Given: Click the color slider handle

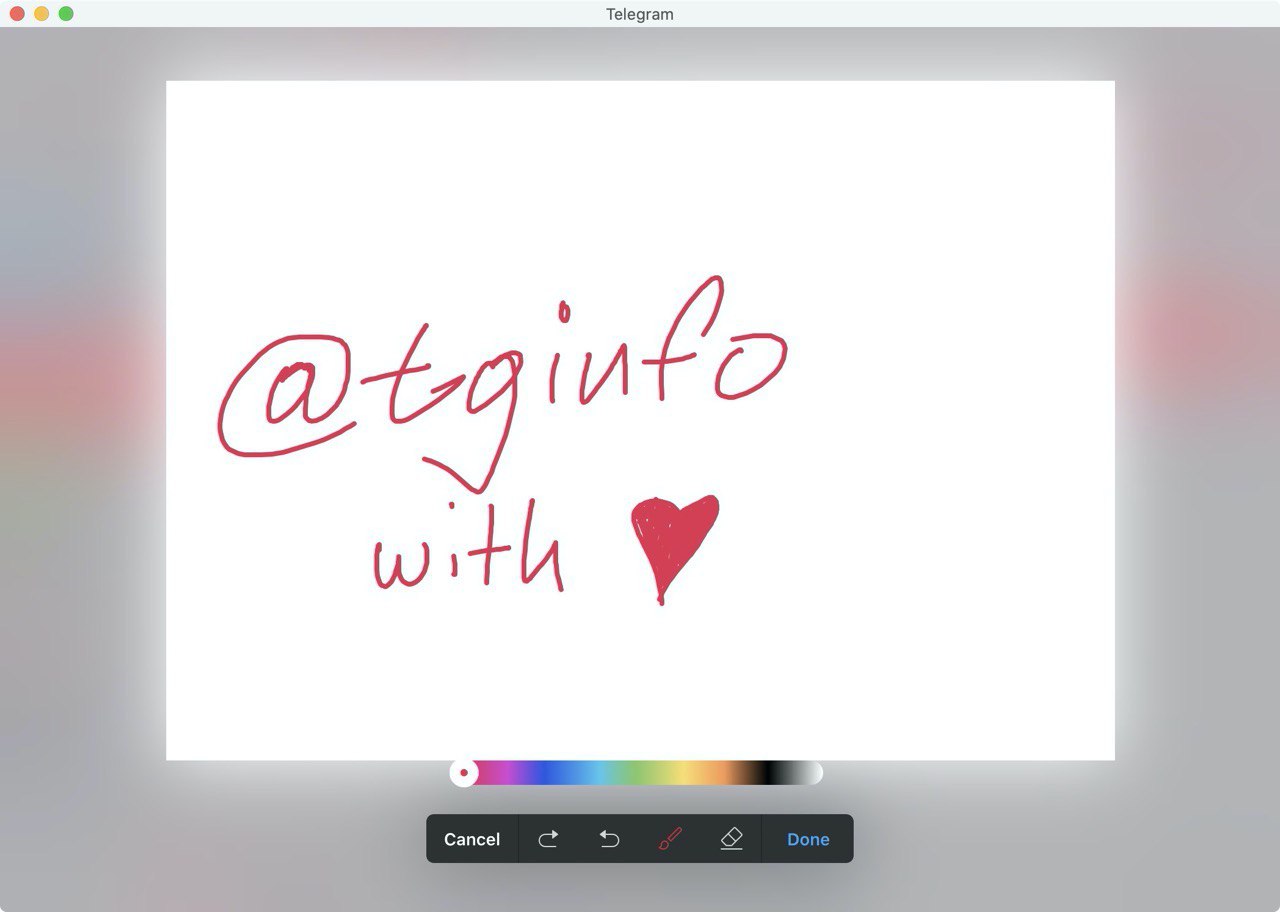Looking at the screenshot, I should click(x=464, y=772).
